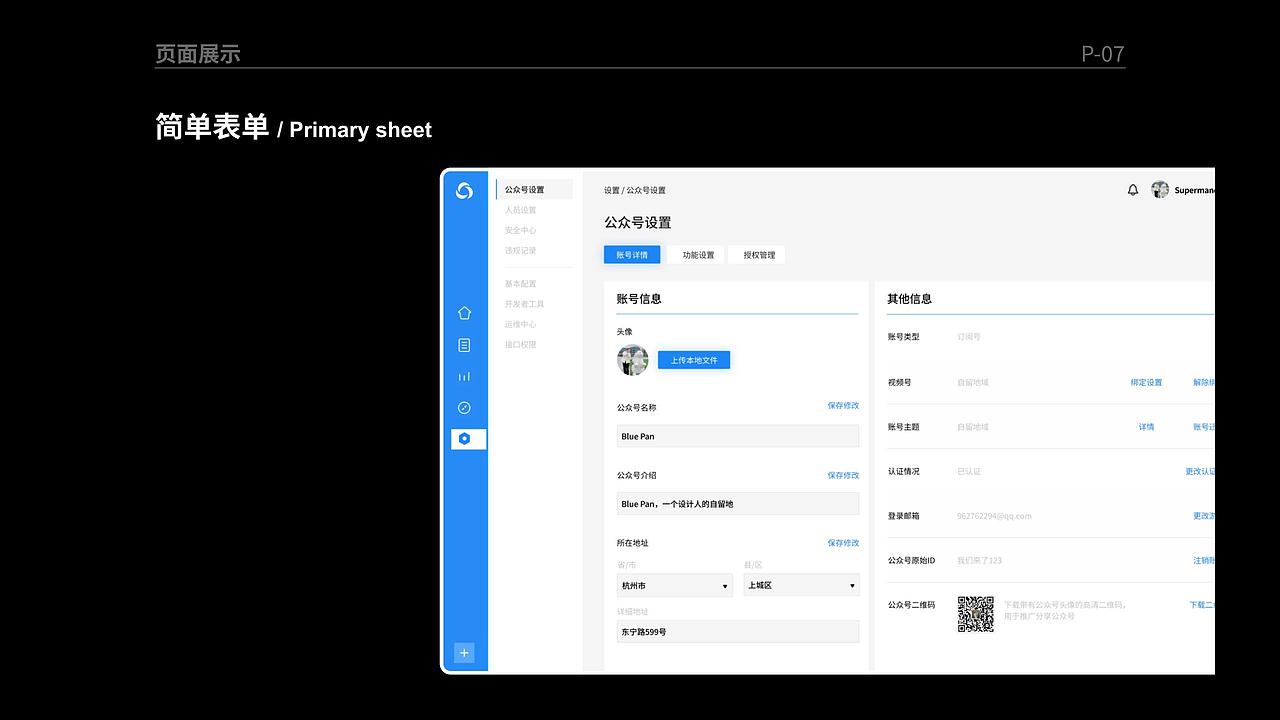Click the swirl app logo
The width and height of the screenshot is (1280, 720).
[464, 190]
